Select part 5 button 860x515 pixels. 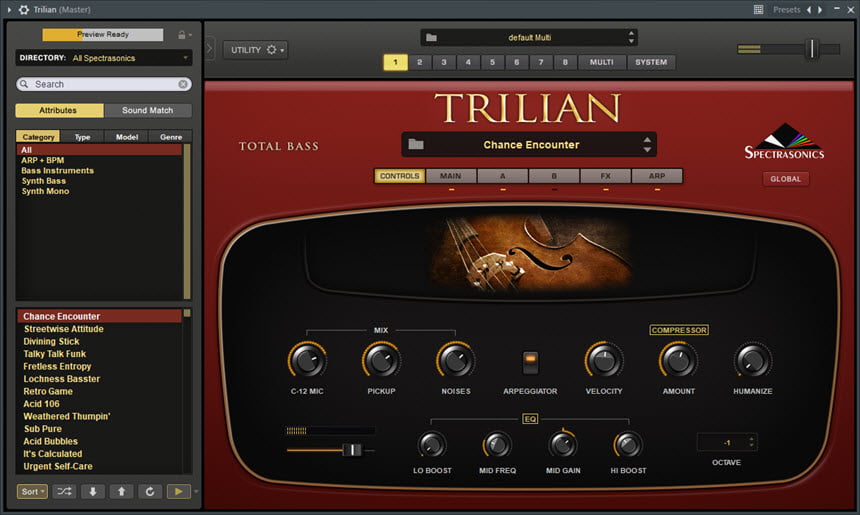493,62
